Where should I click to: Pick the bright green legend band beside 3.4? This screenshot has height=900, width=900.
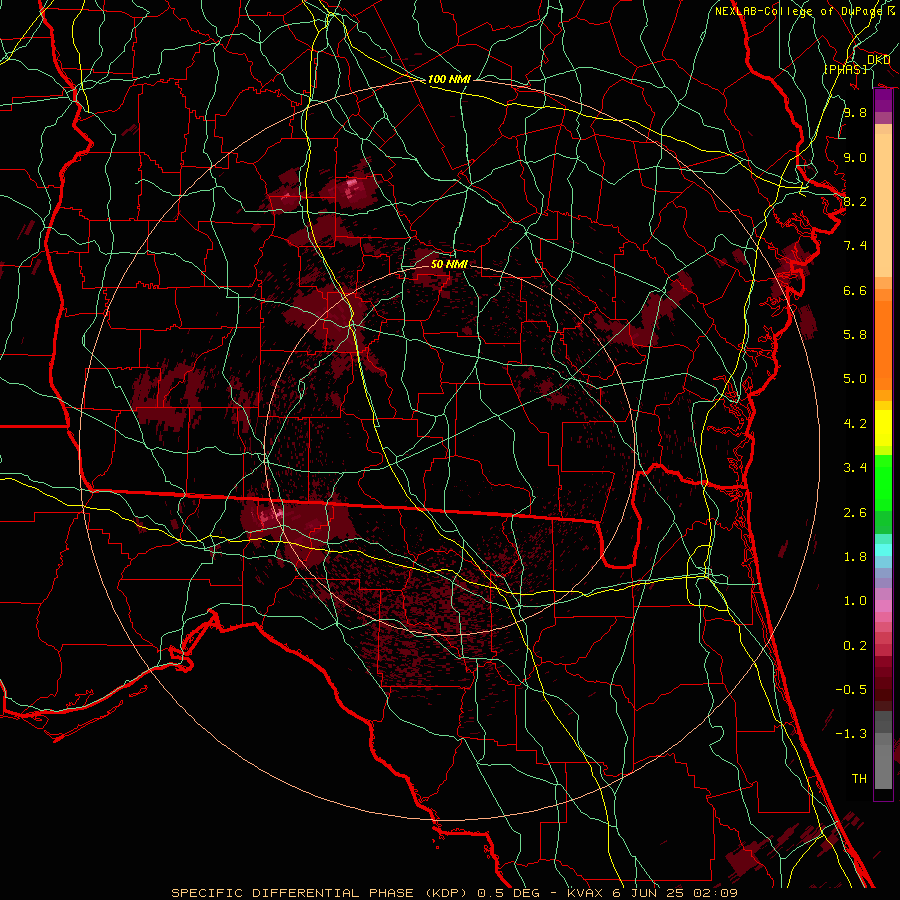pos(883,482)
